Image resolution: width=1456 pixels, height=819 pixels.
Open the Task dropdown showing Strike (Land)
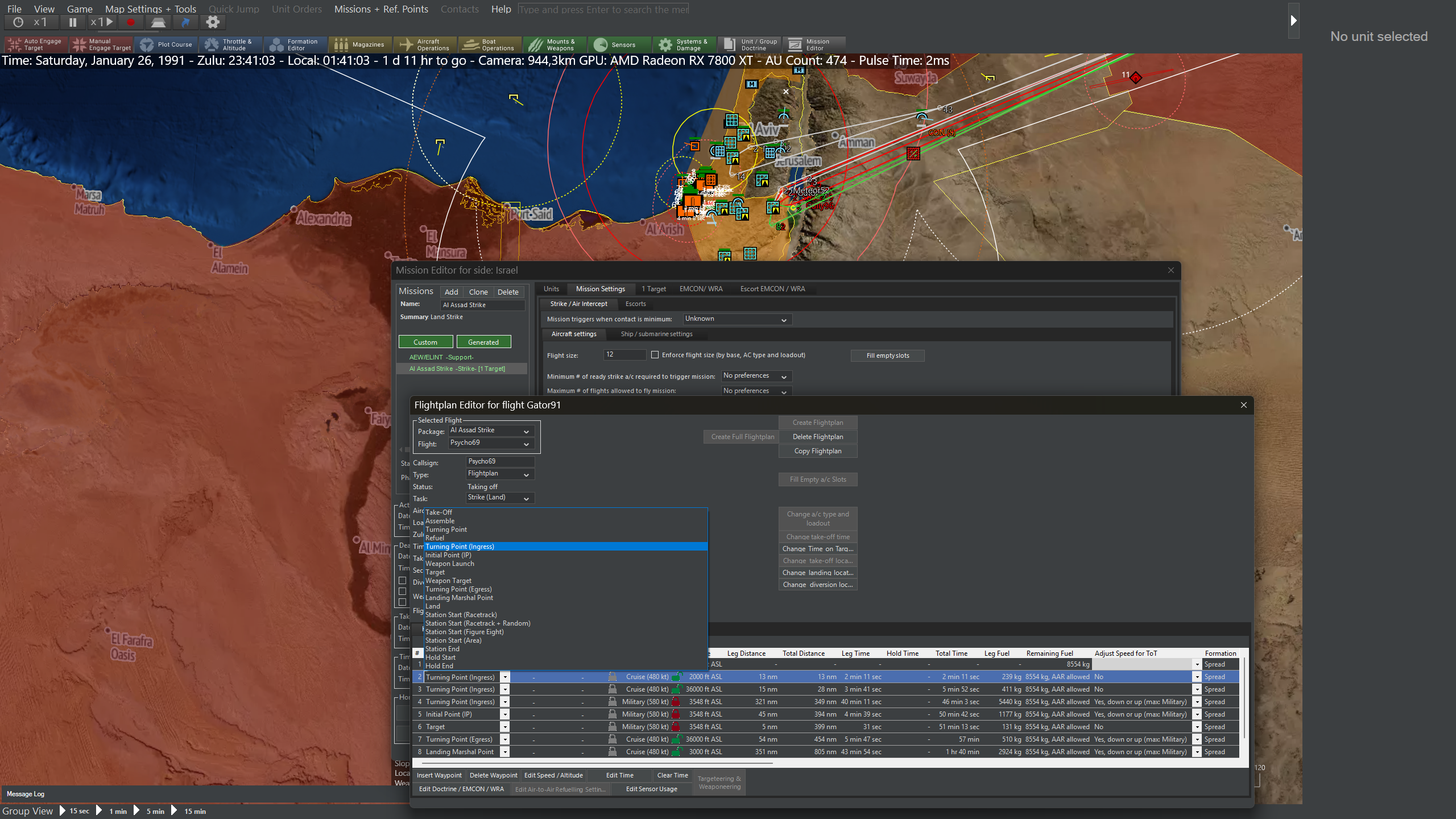click(500, 498)
